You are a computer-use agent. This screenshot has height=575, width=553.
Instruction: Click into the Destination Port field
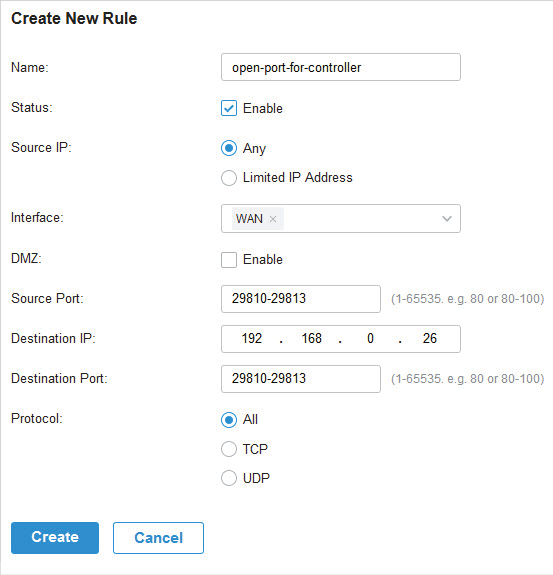(301, 379)
